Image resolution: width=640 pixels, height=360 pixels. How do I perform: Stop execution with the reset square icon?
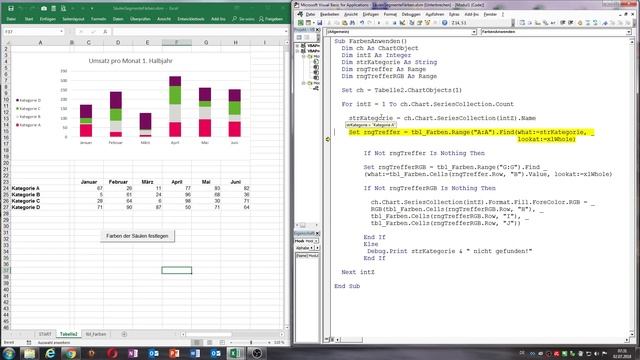pos(394,23)
